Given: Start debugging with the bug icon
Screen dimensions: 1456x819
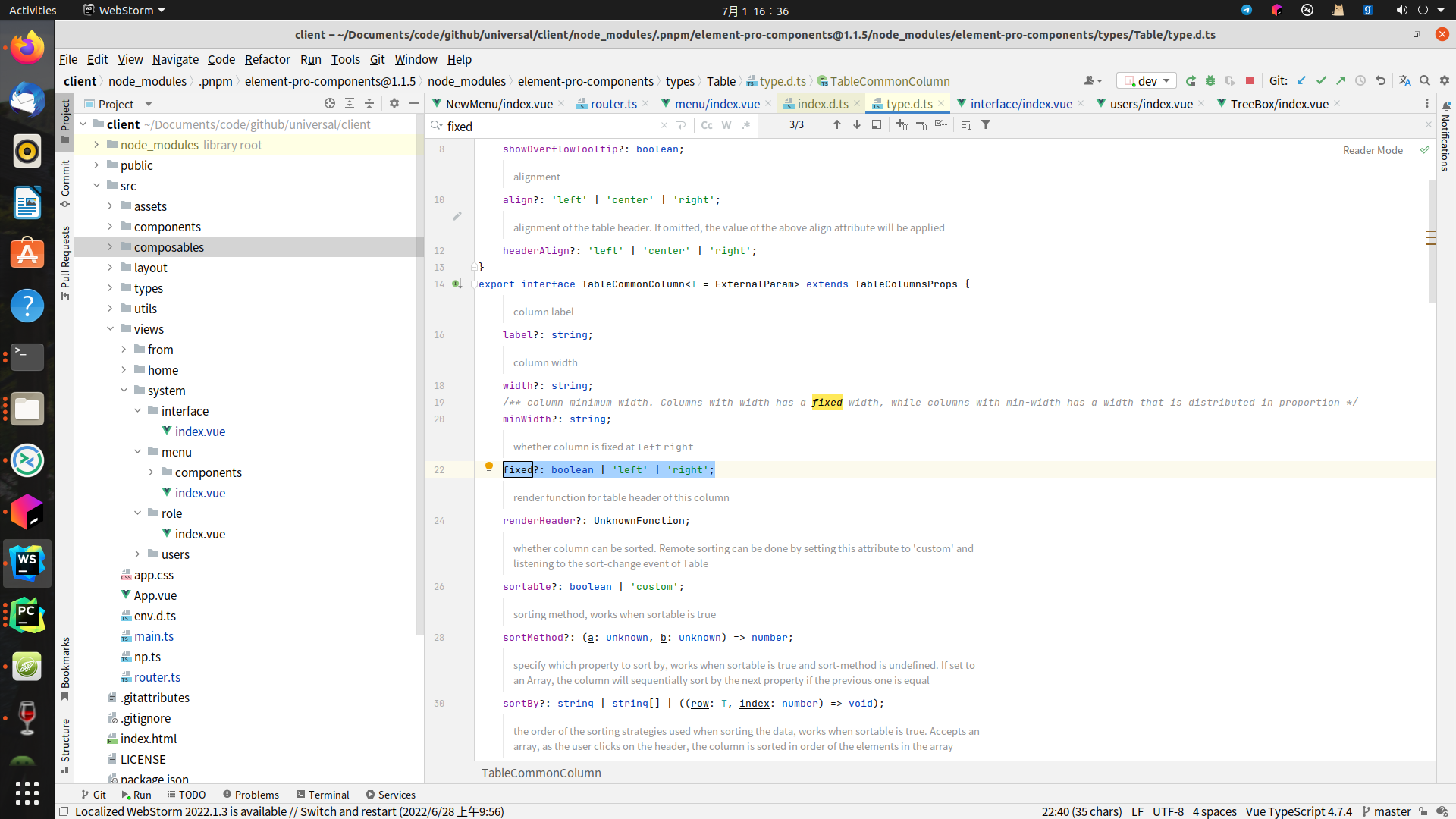Looking at the screenshot, I should pos(1210,80).
